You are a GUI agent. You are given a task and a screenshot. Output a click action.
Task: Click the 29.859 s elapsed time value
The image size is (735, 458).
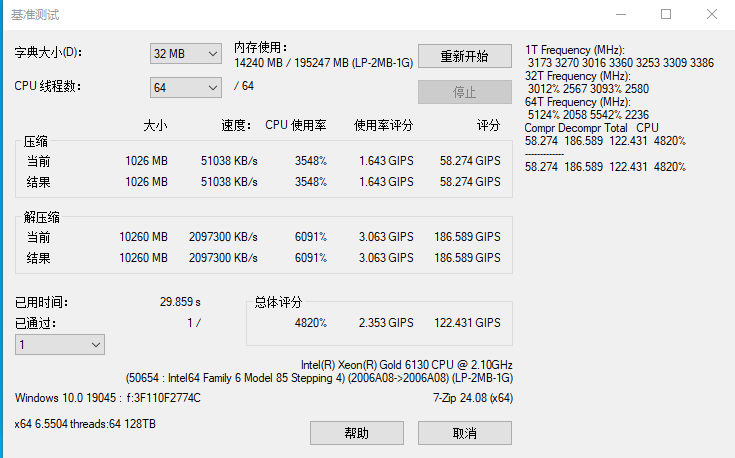[180, 301]
